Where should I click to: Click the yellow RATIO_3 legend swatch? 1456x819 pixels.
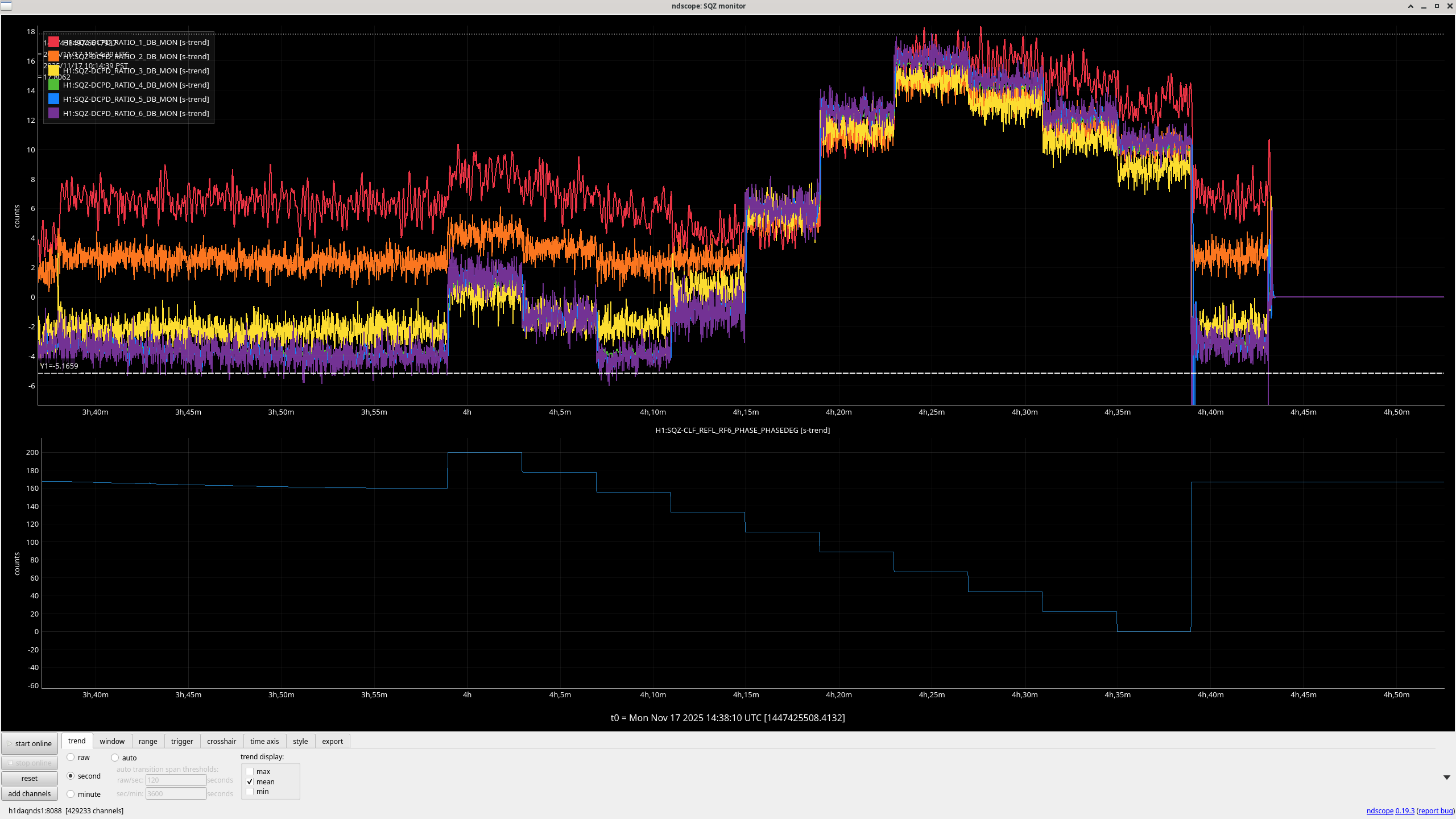coord(53,71)
